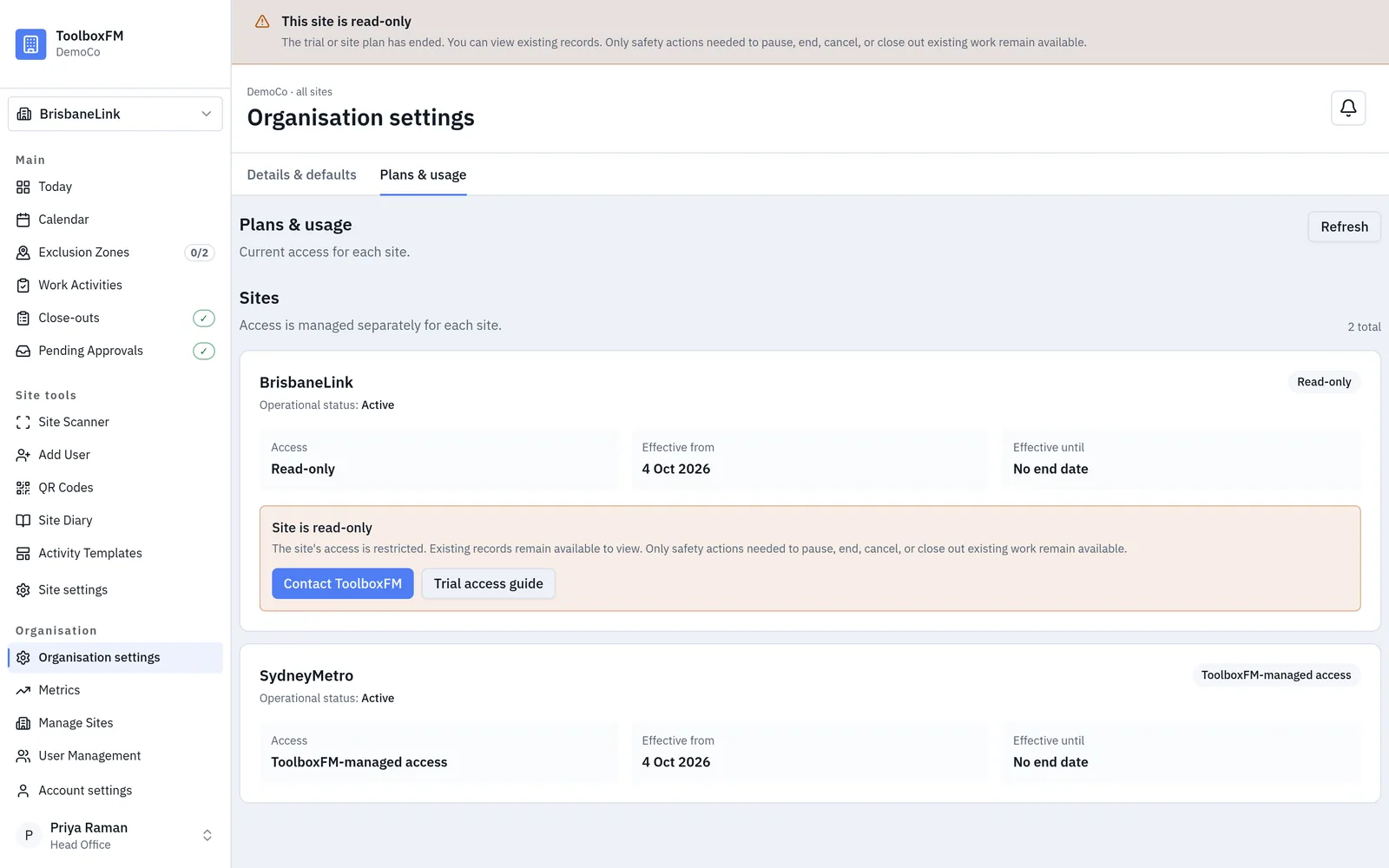Image resolution: width=1389 pixels, height=868 pixels.
Task: Click the User Management people icon
Action: click(23, 756)
